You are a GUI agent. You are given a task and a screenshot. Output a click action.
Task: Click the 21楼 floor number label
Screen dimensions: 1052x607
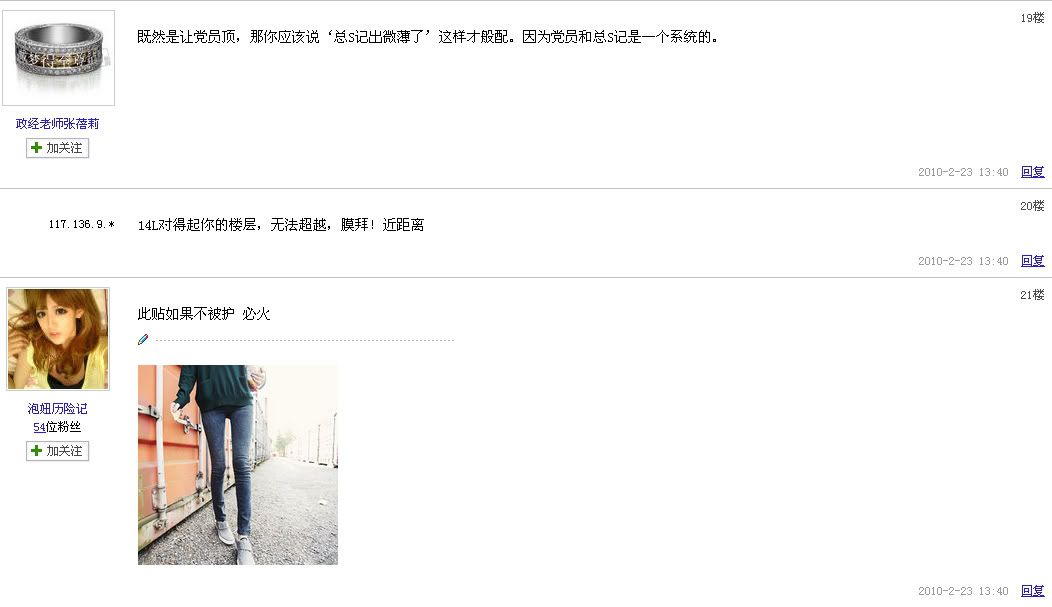(1032, 294)
